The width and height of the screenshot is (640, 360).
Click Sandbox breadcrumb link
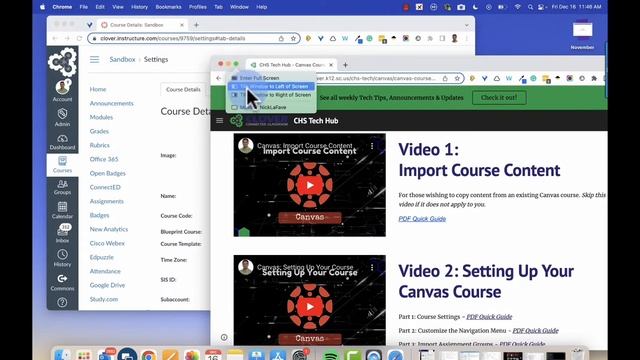pos(122,60)
